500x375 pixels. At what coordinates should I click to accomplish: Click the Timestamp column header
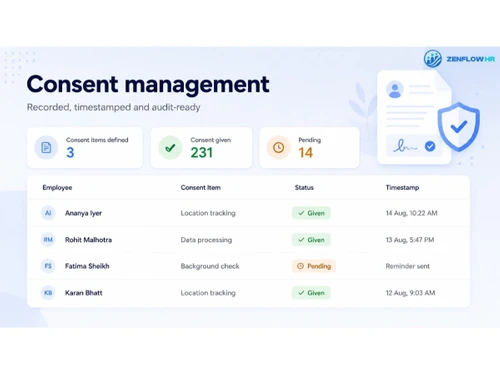tap(402, 188)
